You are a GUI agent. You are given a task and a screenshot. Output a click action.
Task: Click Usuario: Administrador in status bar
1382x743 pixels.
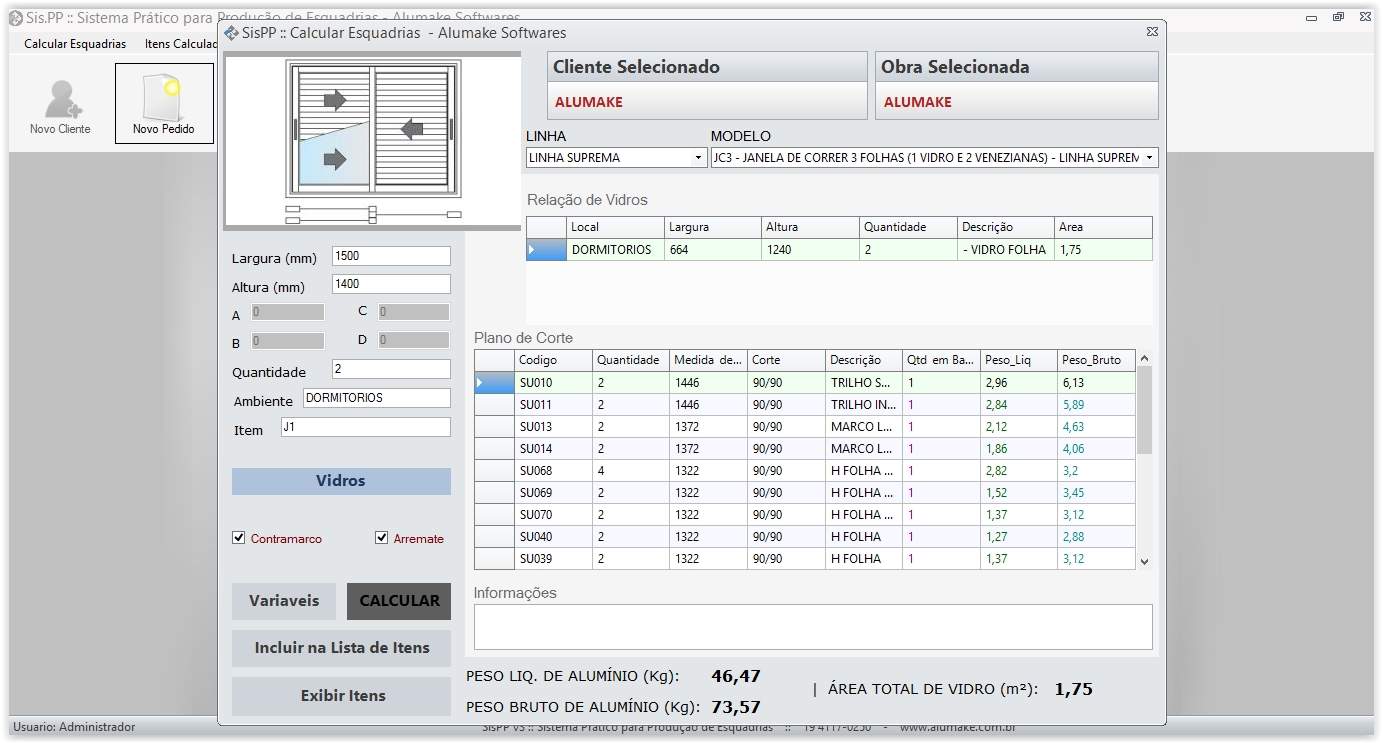(x=74, y=727)
